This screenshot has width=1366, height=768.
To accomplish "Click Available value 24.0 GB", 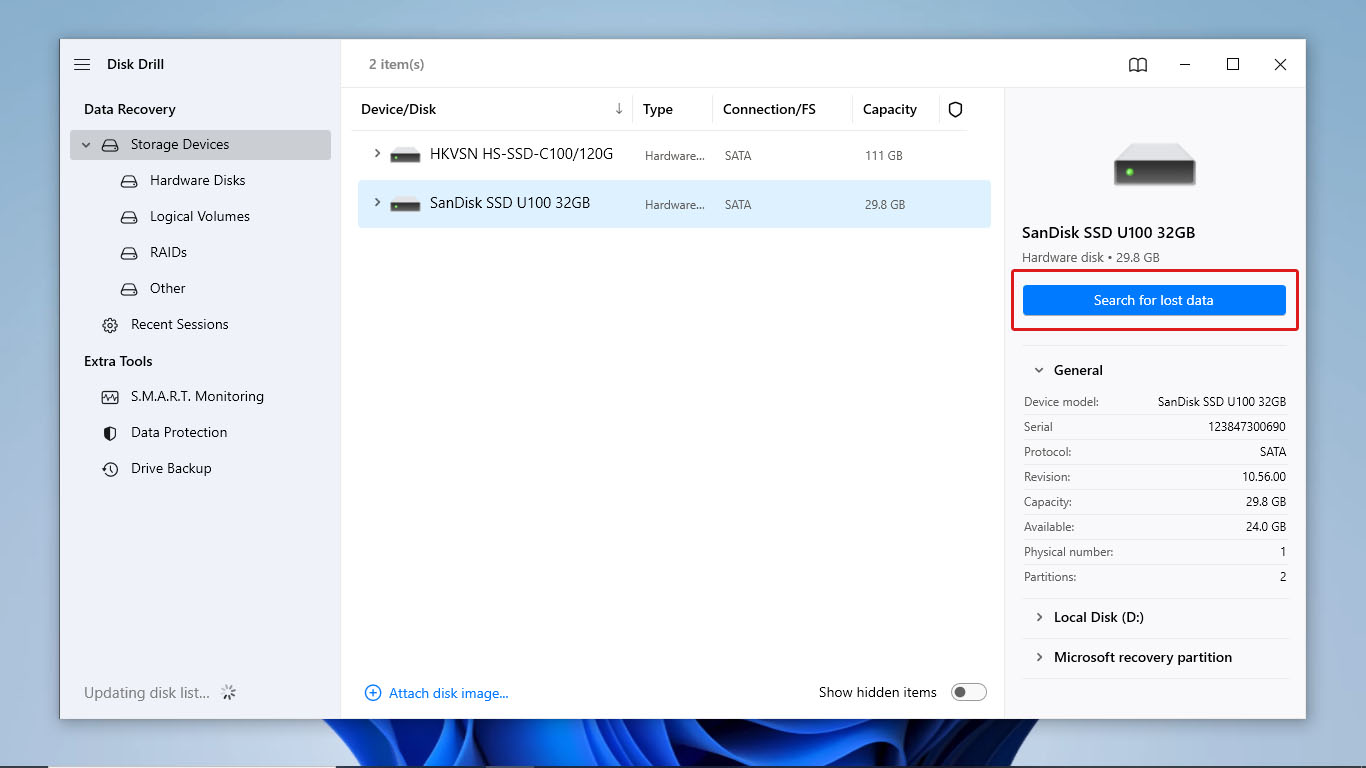I will 1265,527.
